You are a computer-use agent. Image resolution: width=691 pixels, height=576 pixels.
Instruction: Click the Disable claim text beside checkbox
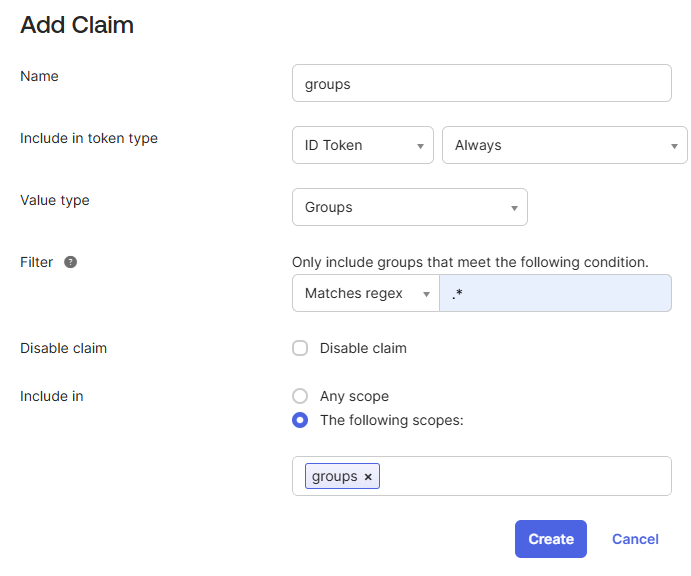coord(363,348)
